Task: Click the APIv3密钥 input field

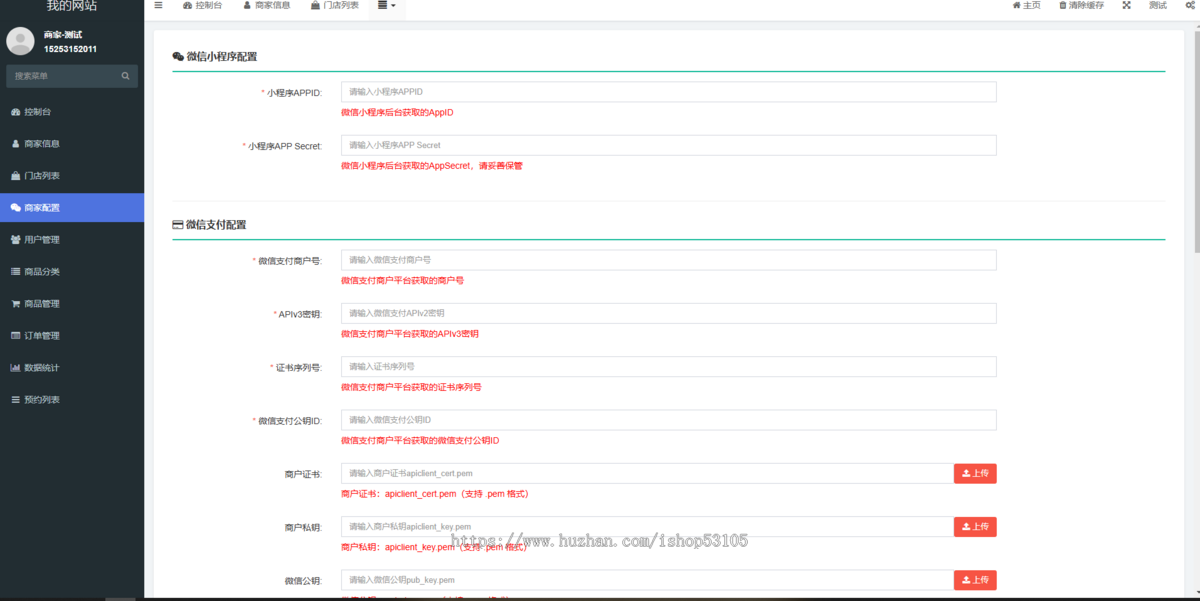Action: click(x=669, y=313)
